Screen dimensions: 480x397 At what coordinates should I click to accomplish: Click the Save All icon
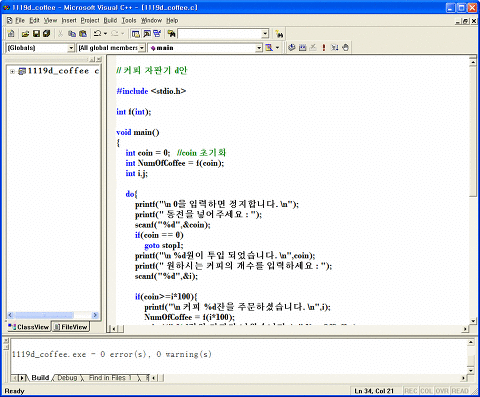tap(46, 34)
